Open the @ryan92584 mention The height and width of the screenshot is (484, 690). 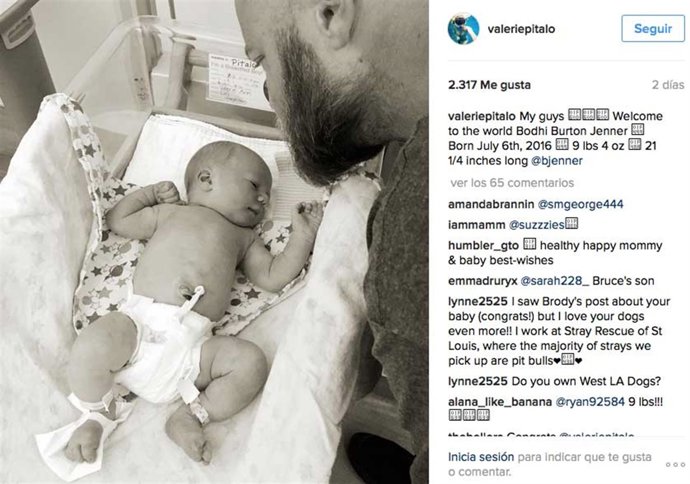coord(590,402)
